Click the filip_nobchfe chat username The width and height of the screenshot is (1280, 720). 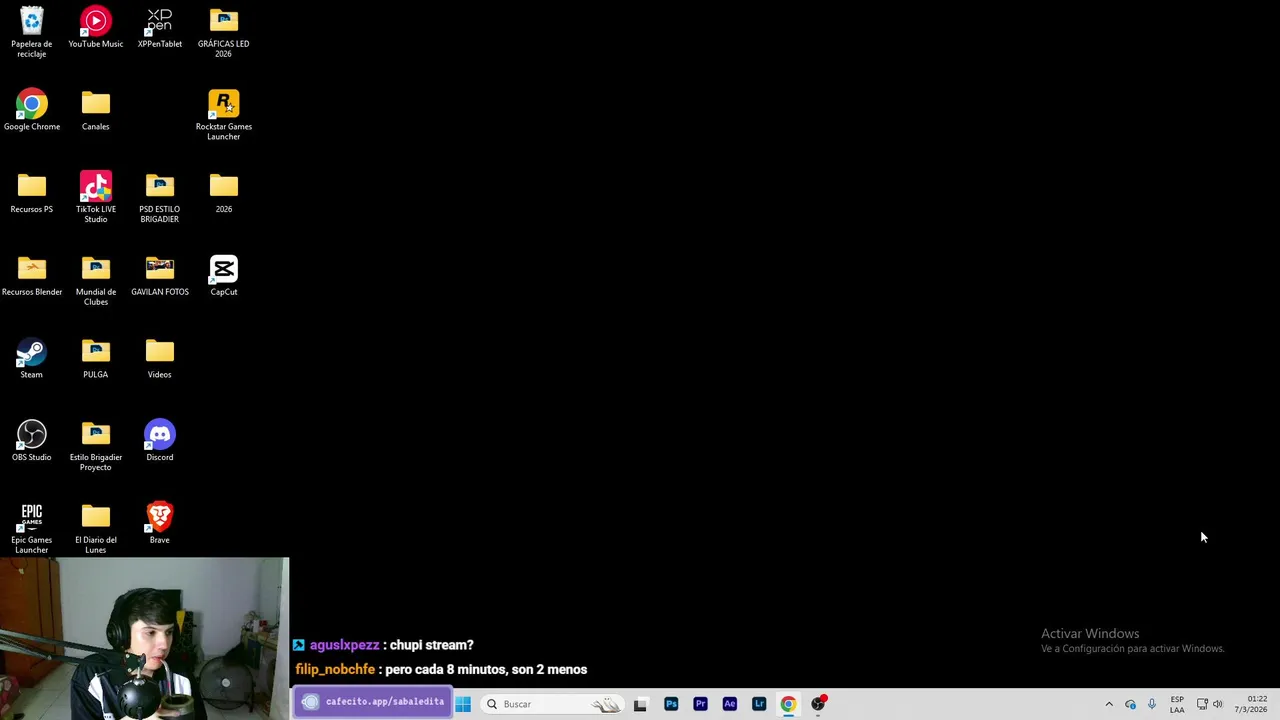coord(335,669)
